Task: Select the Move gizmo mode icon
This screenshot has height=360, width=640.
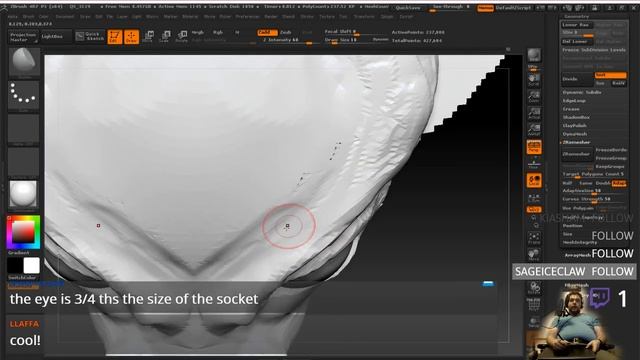Action: 149,36
